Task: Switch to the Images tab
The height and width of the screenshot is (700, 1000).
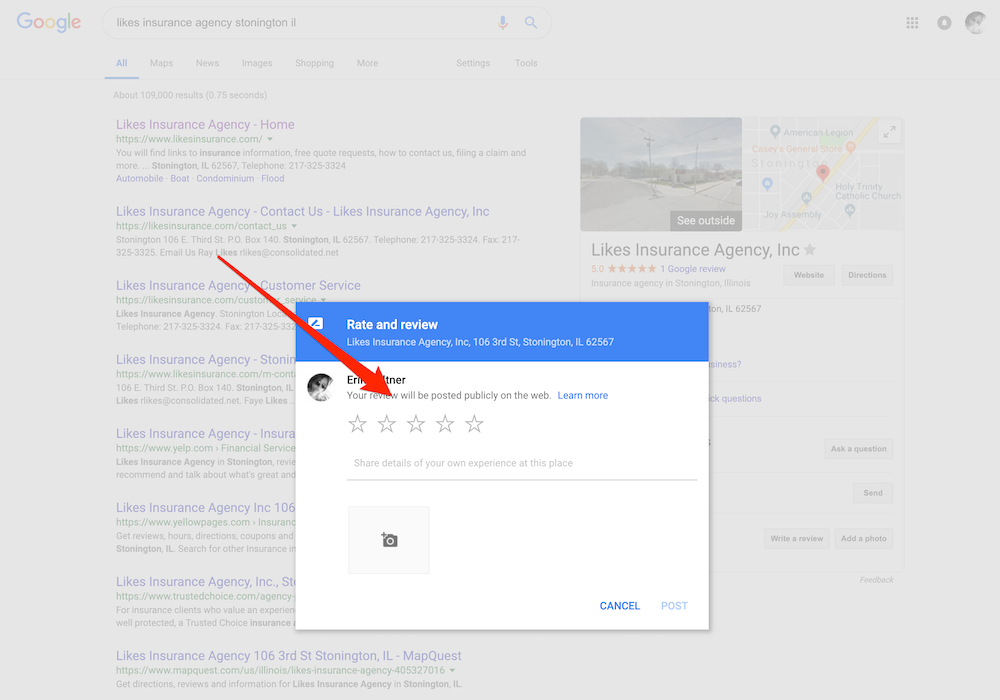Action: click(x=257, y=63)
